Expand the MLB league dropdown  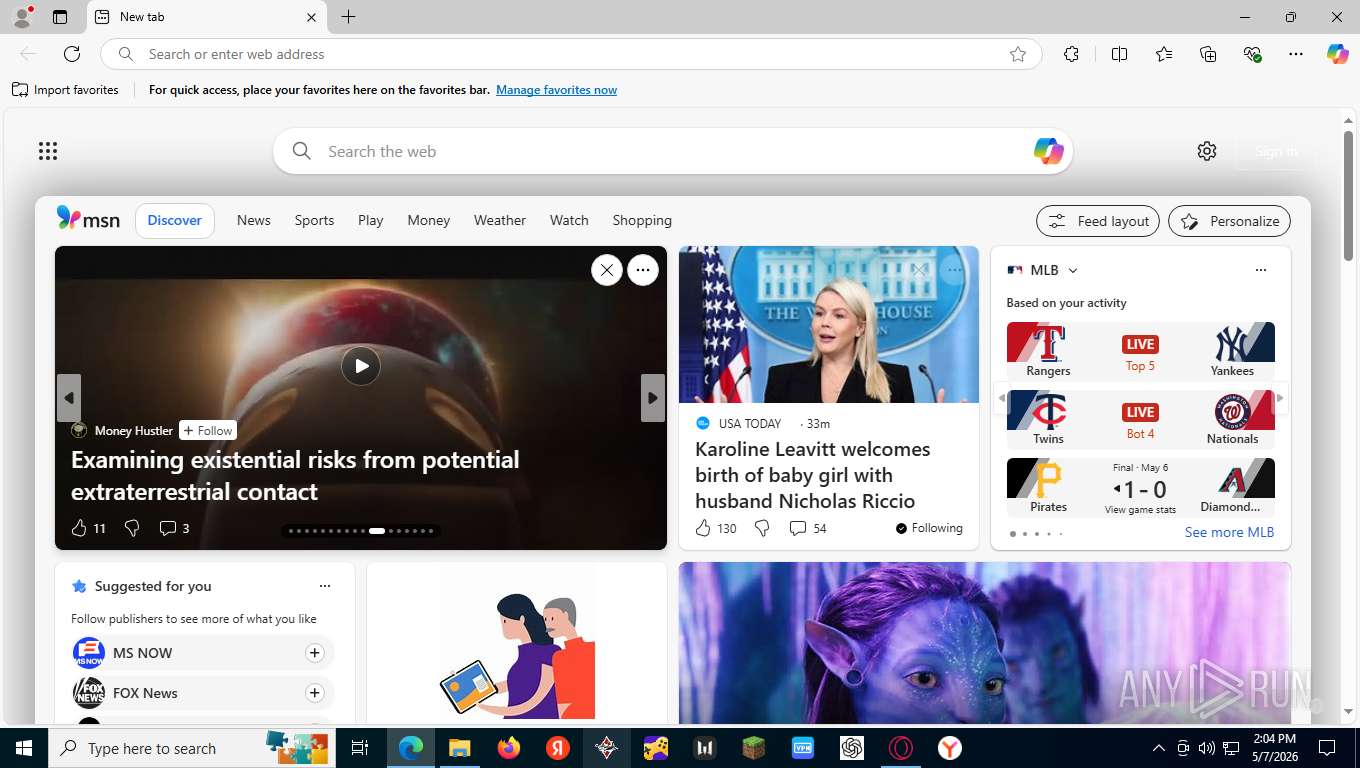(1072, 270)
